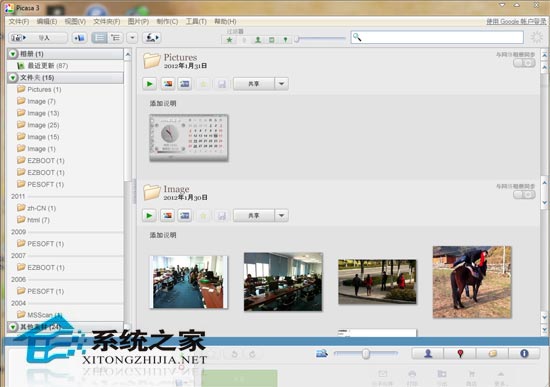Toggle the starred photos filter
550x387 pixels.
pos(230,40)
